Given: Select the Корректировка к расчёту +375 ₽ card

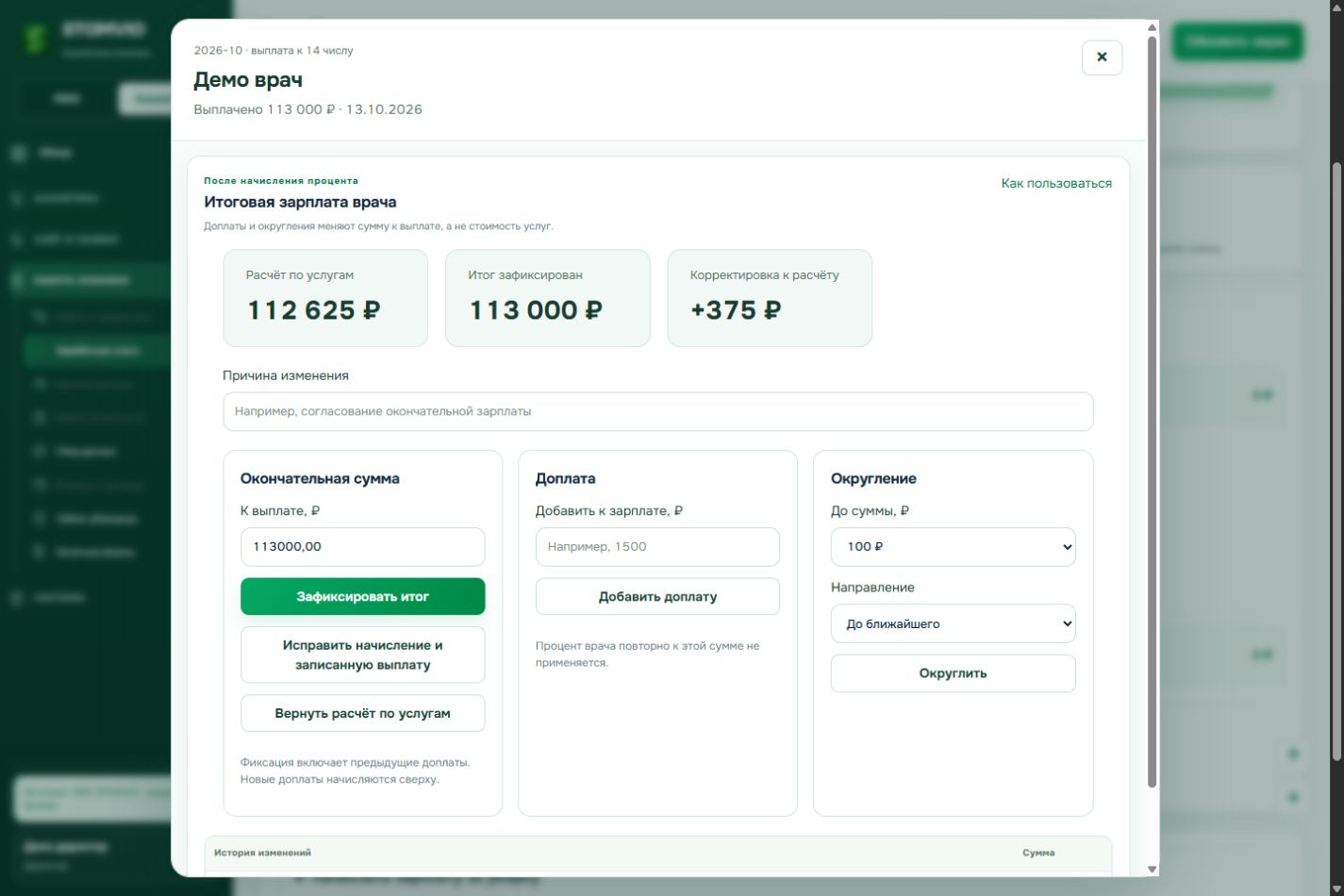Looking at the screenshot, I should 770,298.
